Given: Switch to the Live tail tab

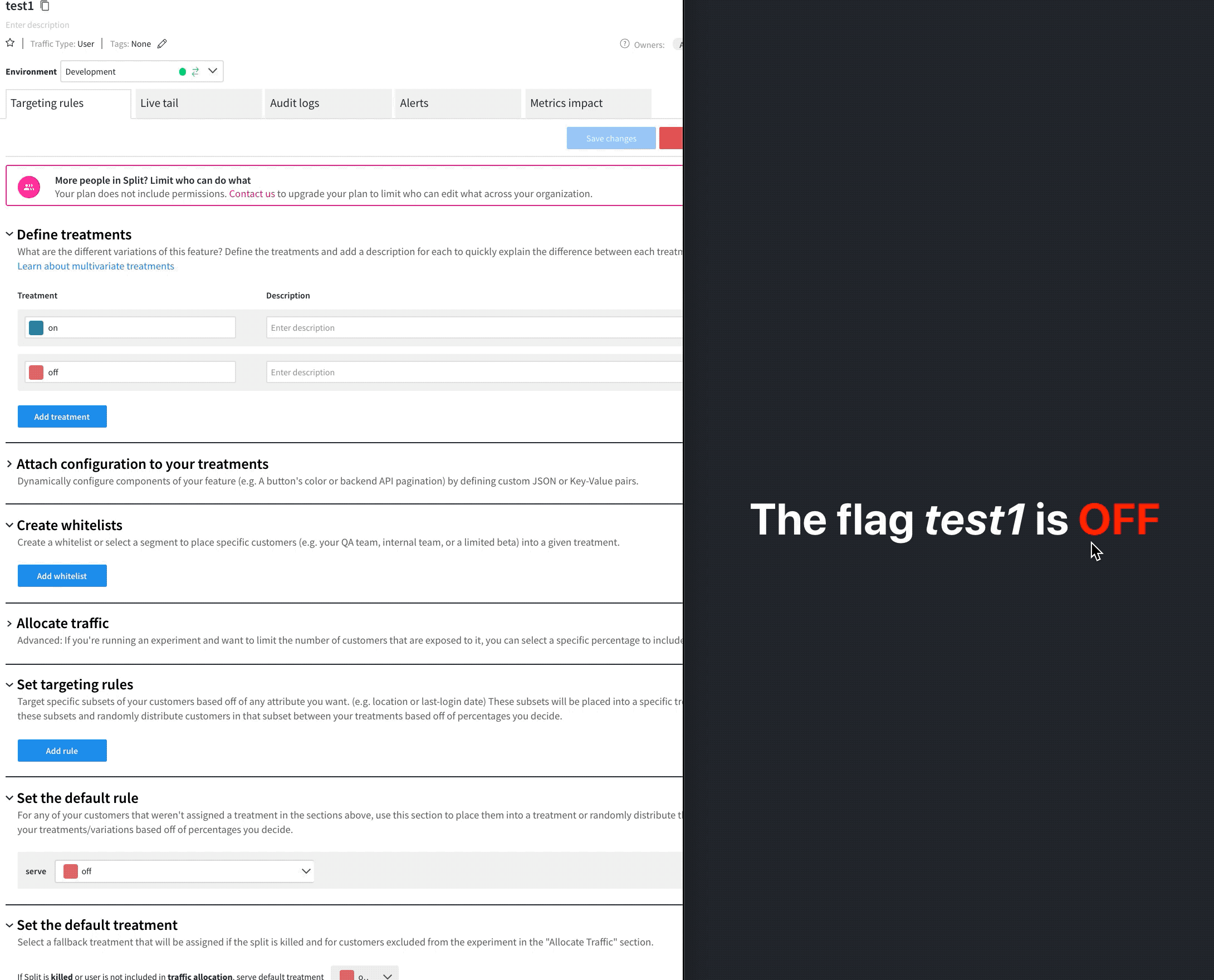Looking at the screenshot, I should pyautogui.click(x=198, y=104).
